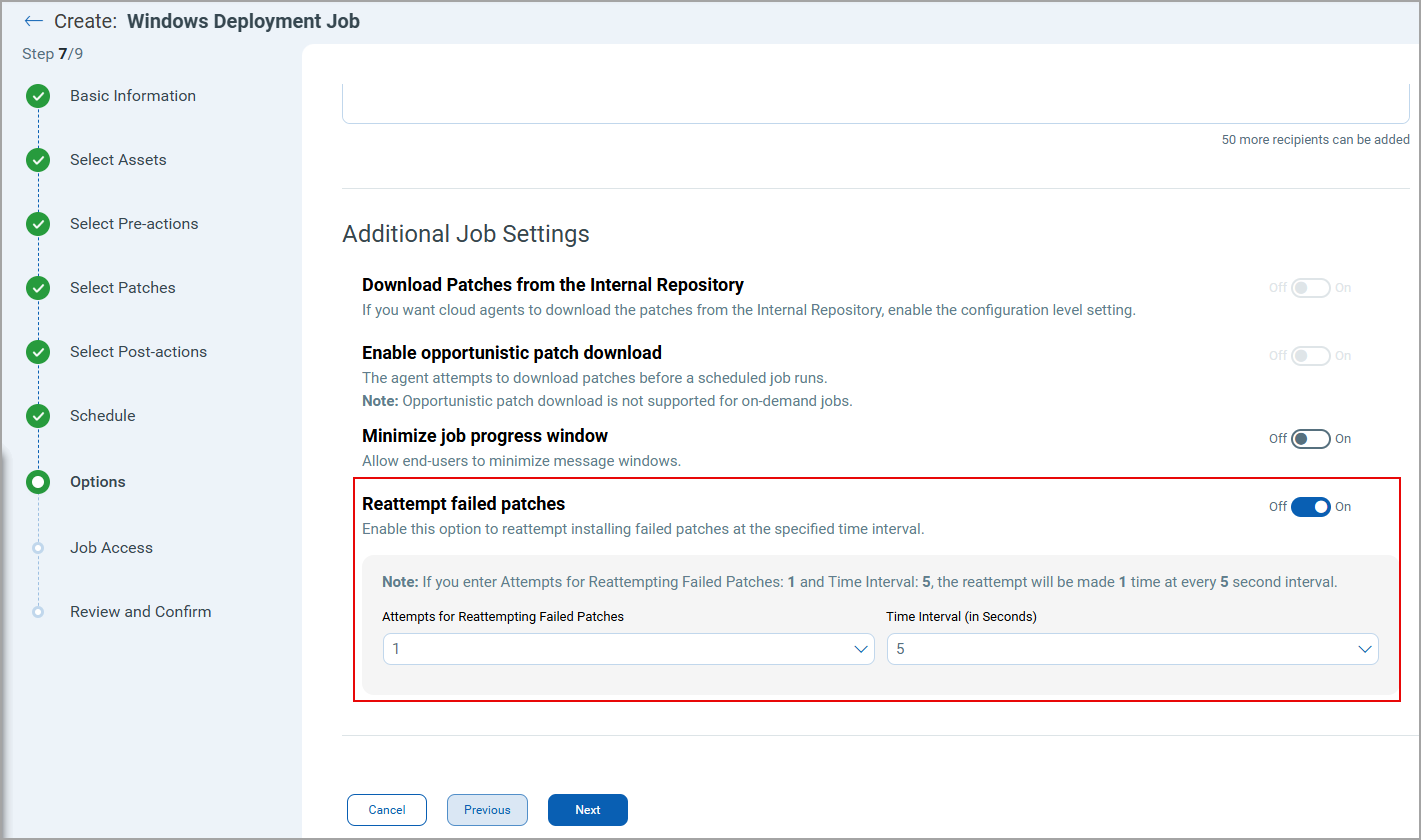This screenshot has width=1421, height=840.
Task: Turn off Reattempt failed patches switch
Action: [x=1310, y=507]
